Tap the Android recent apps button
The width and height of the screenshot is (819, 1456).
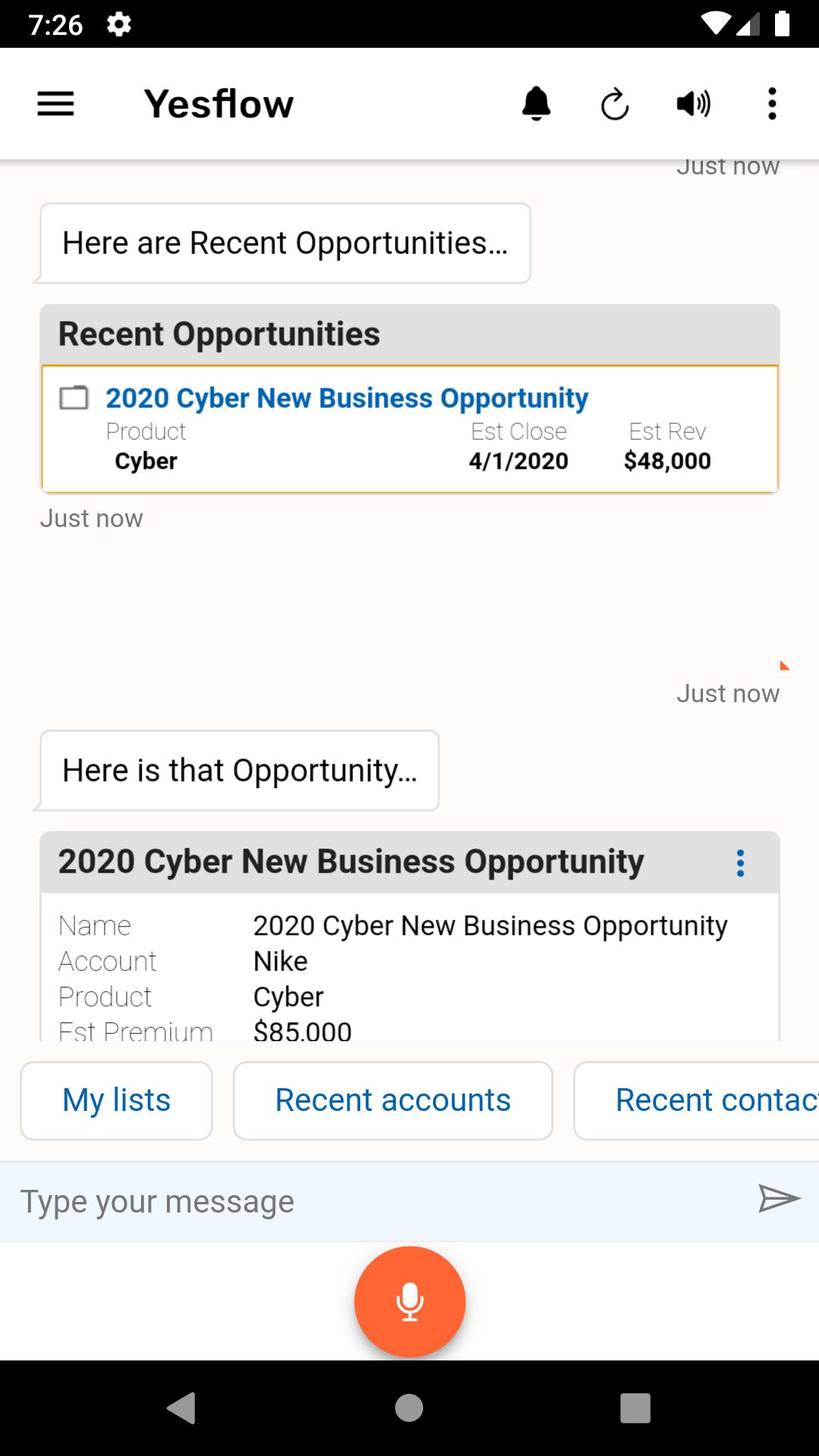pos(635,1407)
